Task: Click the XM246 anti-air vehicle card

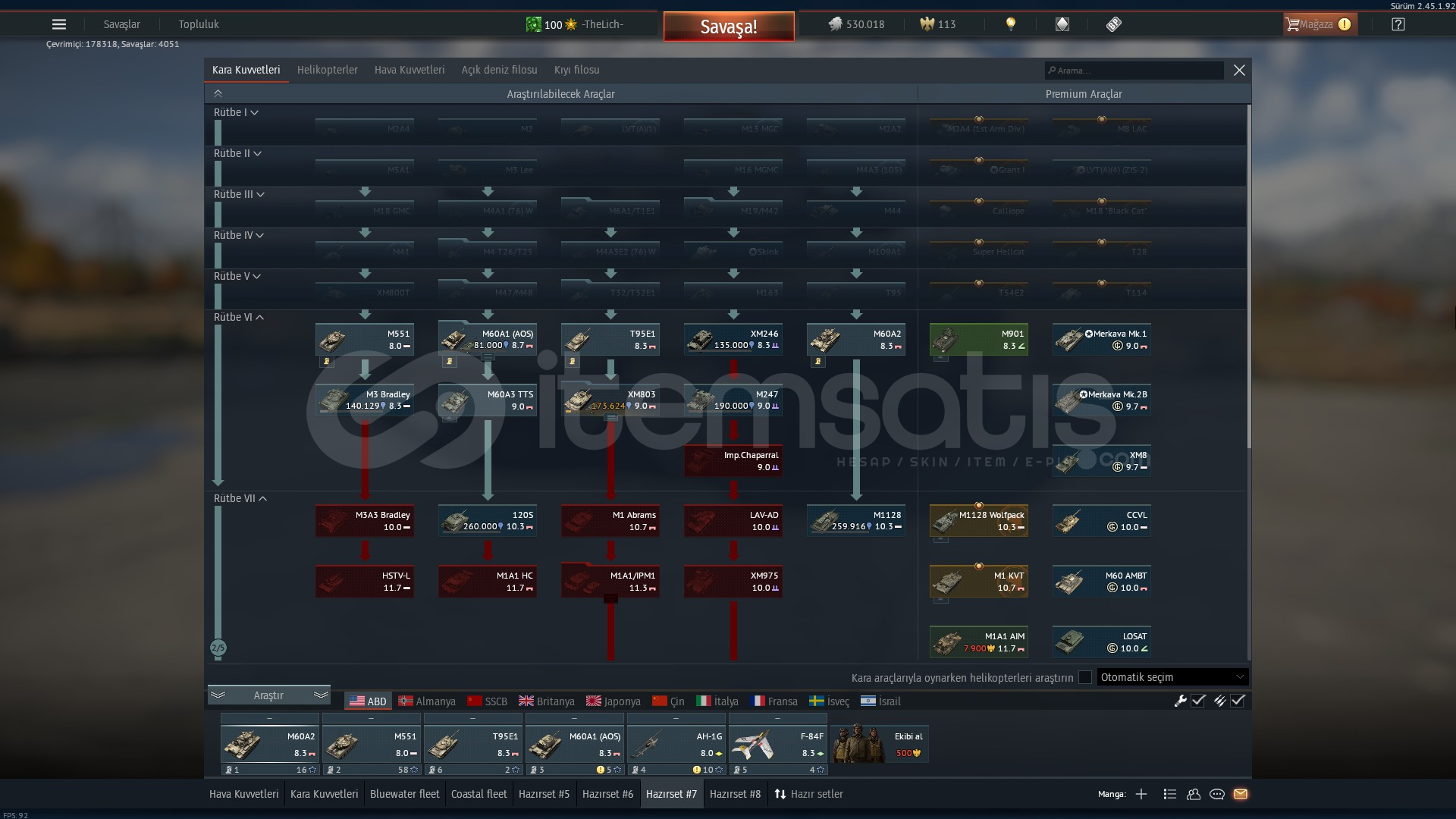Action: point(733,340)
